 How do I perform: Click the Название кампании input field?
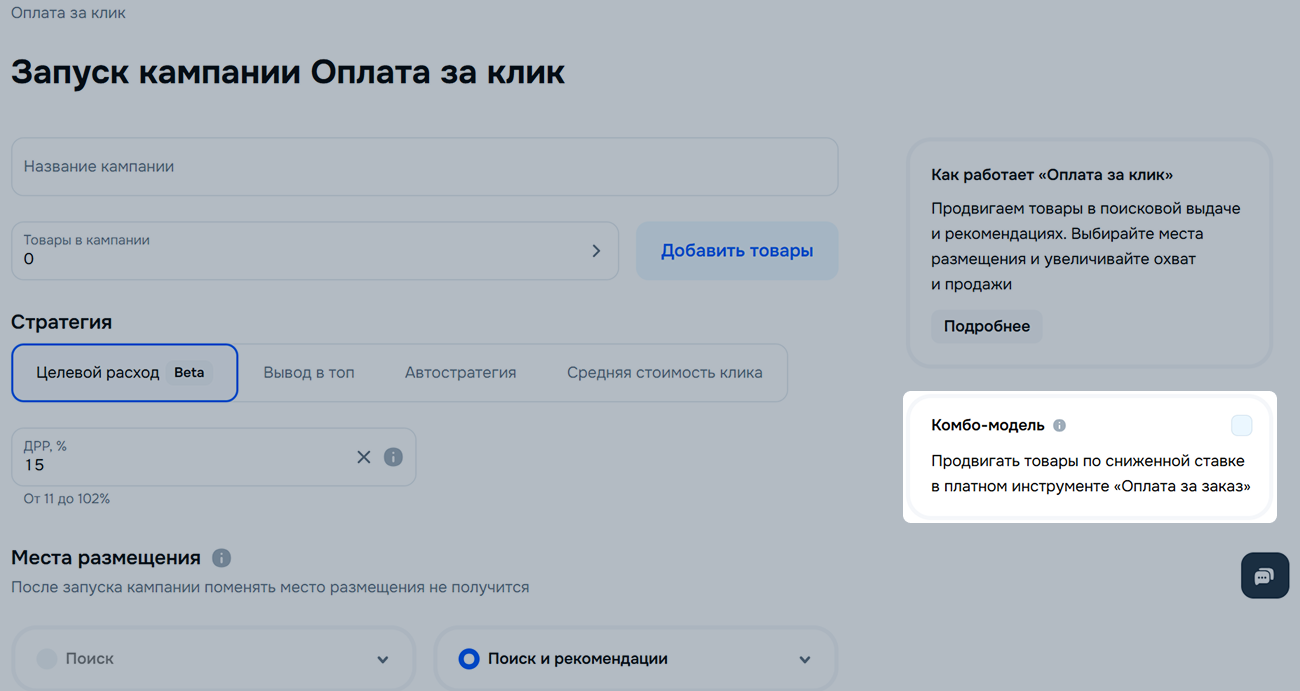point(424,167)
